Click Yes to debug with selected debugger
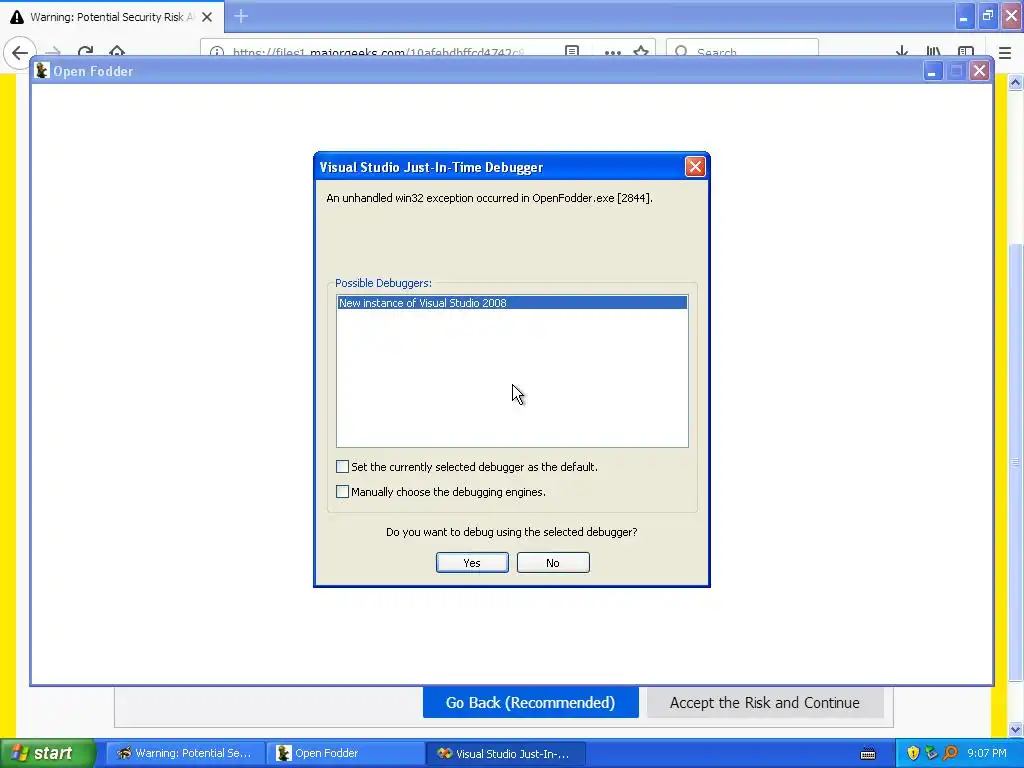1024x768 pixels. pyautogui.click(x=472, y=562)
